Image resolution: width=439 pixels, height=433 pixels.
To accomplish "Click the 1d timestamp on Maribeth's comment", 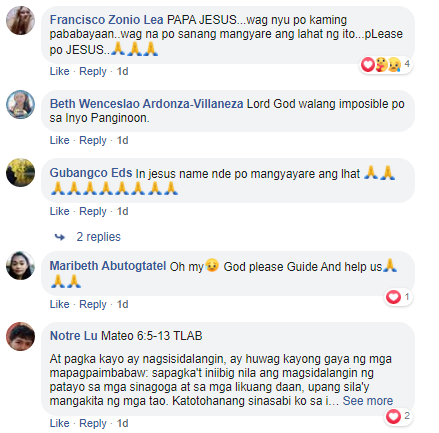I will [122, 304].
